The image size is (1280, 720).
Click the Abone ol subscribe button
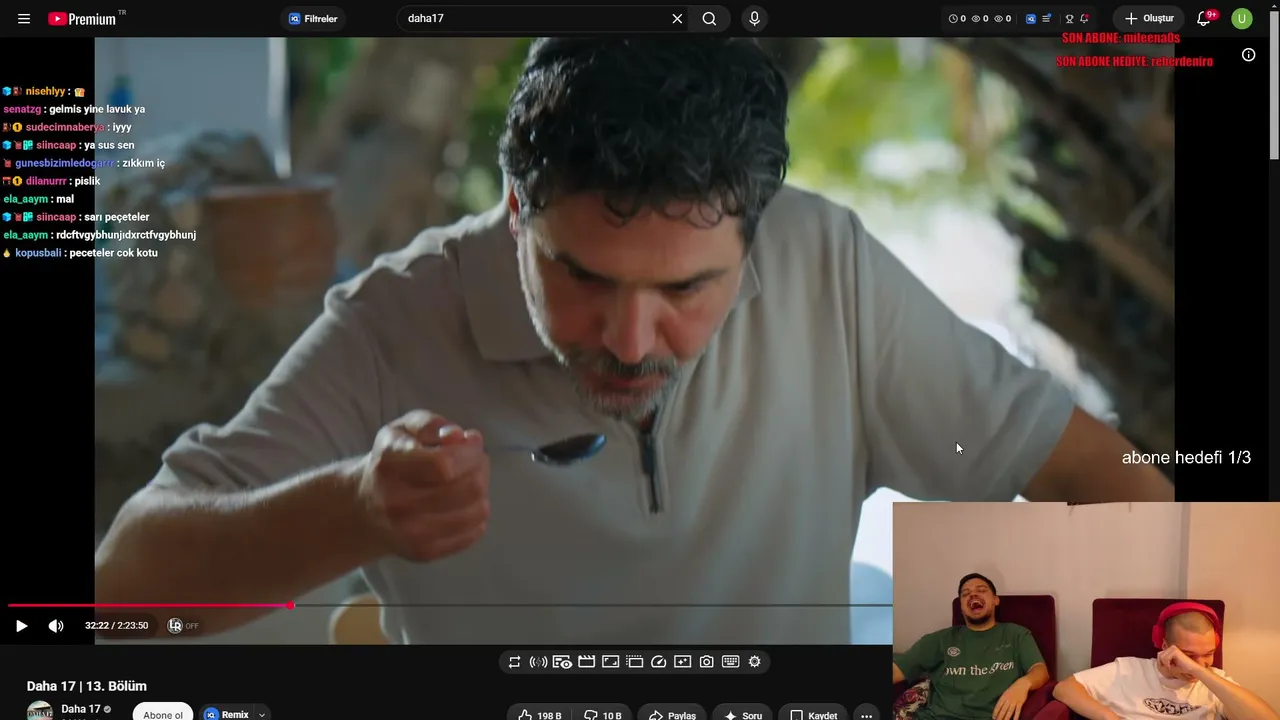tap(163, 713)
